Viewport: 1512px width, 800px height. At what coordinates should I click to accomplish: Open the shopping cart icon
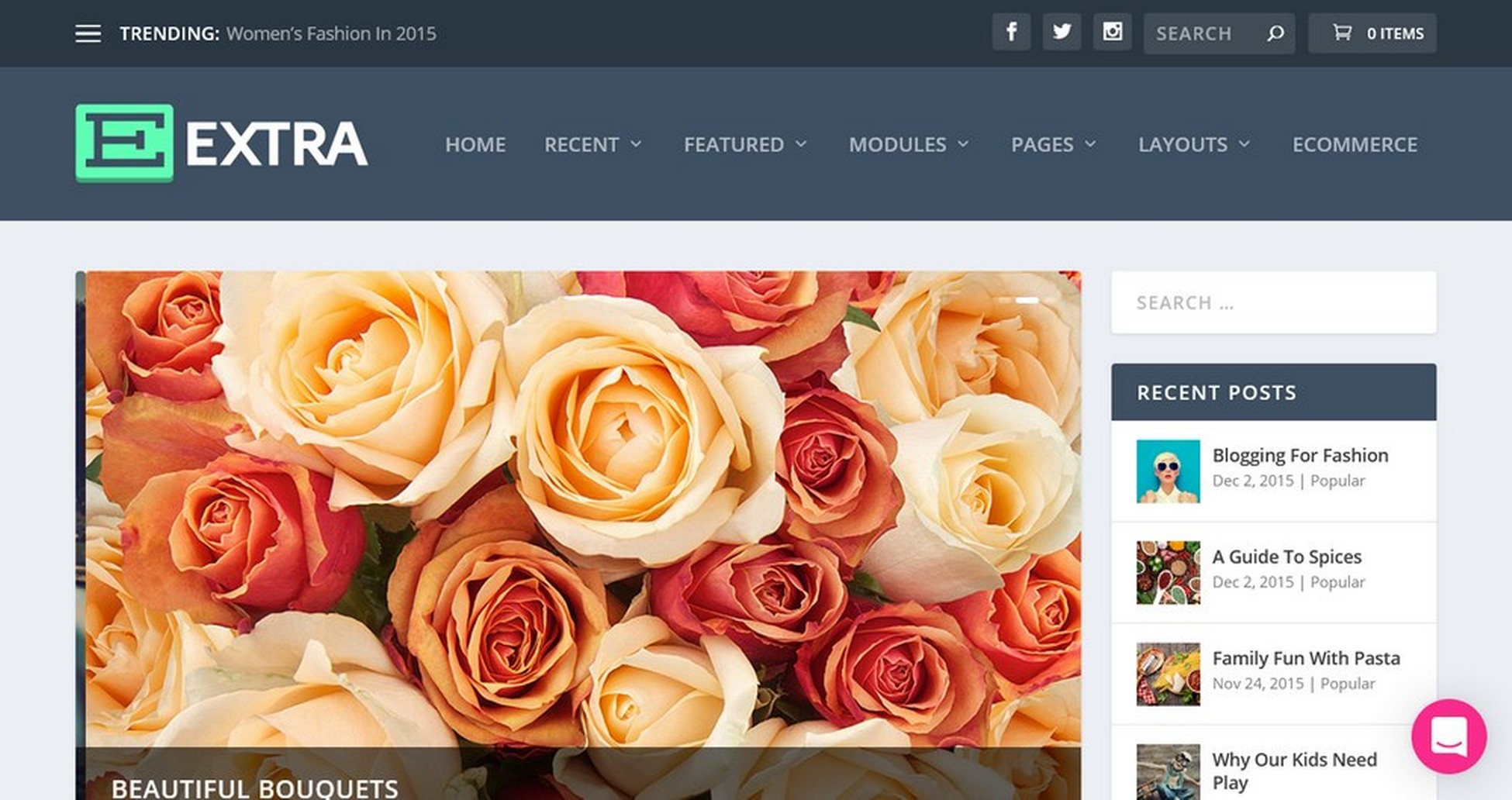(x=1341, y=33)
